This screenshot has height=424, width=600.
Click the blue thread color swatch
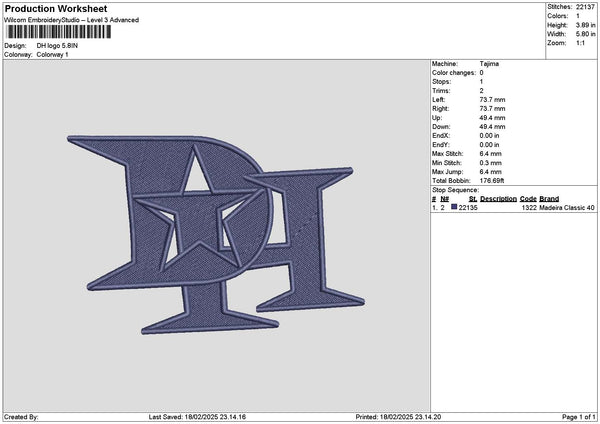(454, 207)
